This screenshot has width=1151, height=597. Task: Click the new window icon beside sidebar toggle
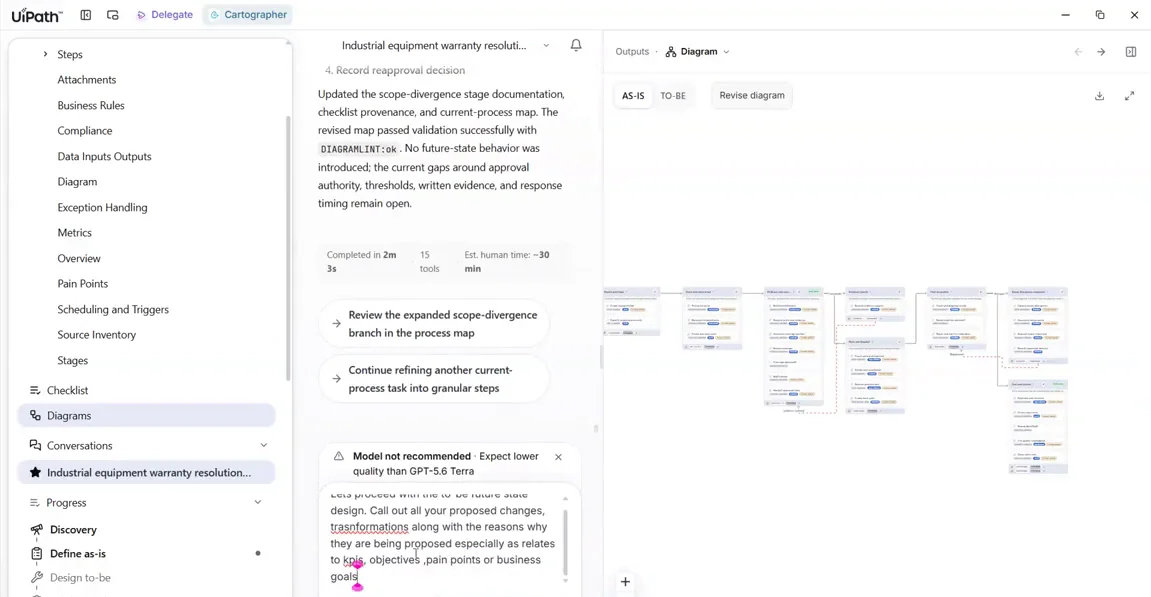[112, 15]
